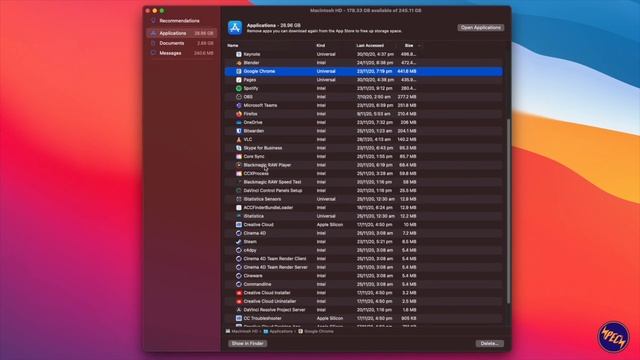The width and height of the screenshot is (640, 360).
Task: Sort by the Last Accessed column
Action: coord(370,45)
